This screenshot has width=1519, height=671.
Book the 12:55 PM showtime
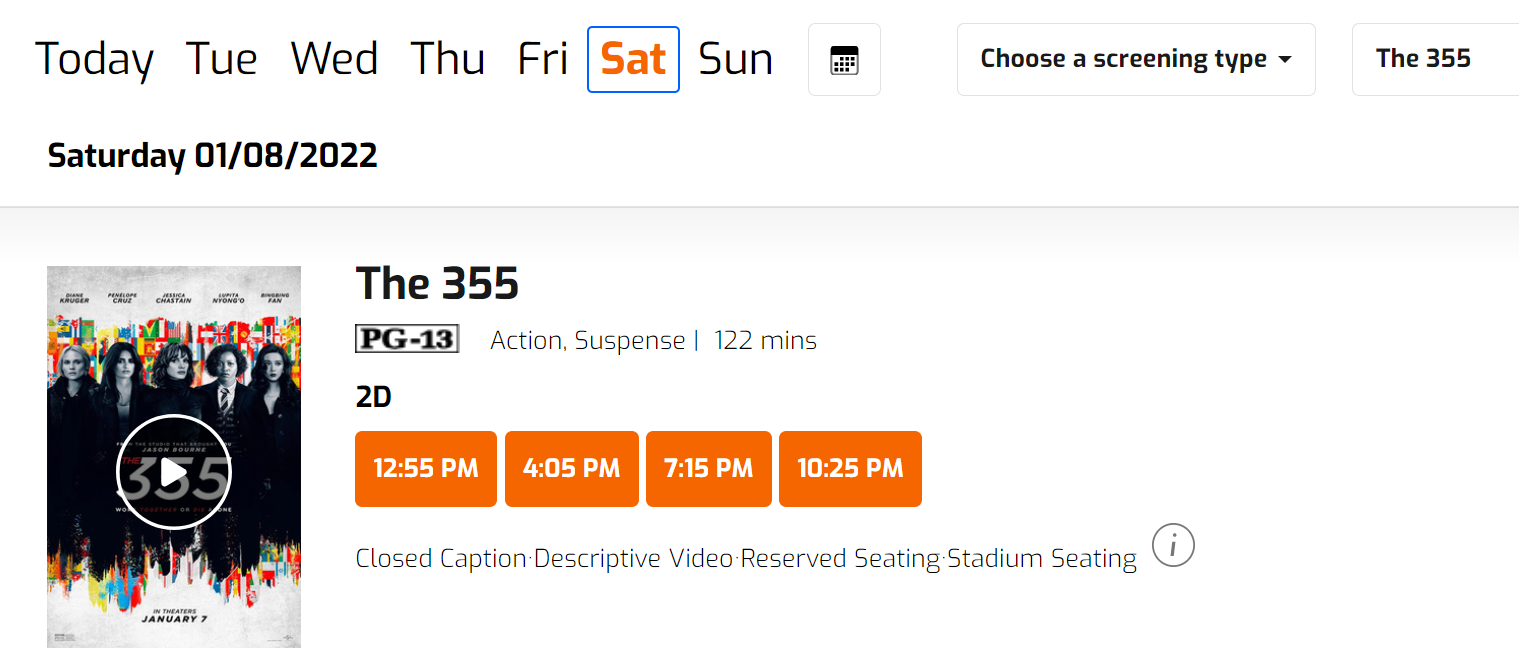click(x=426, y=469)
